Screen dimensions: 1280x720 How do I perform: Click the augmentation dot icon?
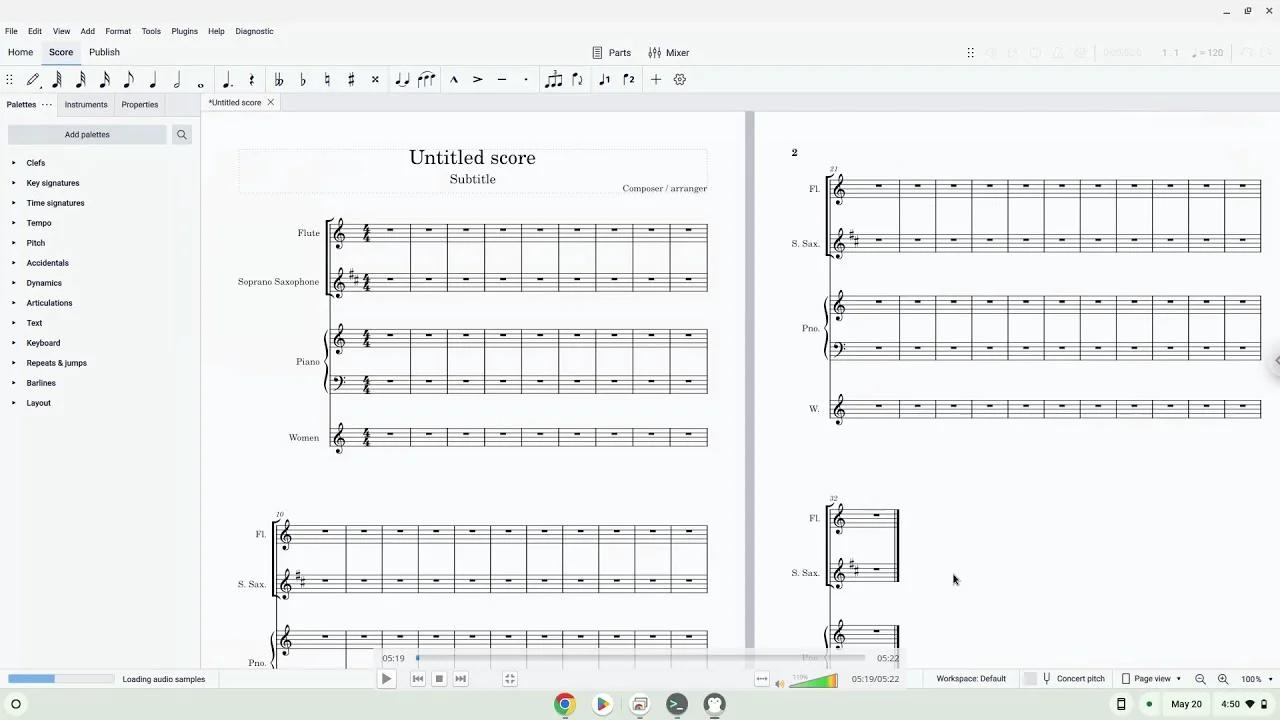coord(227,80)
